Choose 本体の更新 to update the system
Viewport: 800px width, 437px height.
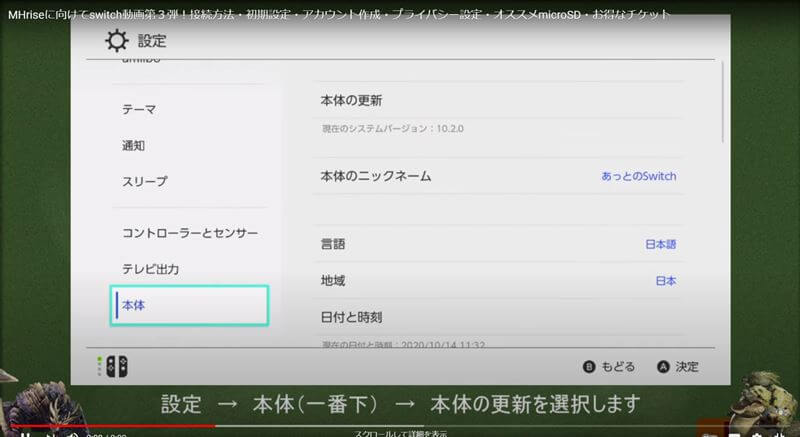(498, 100)
